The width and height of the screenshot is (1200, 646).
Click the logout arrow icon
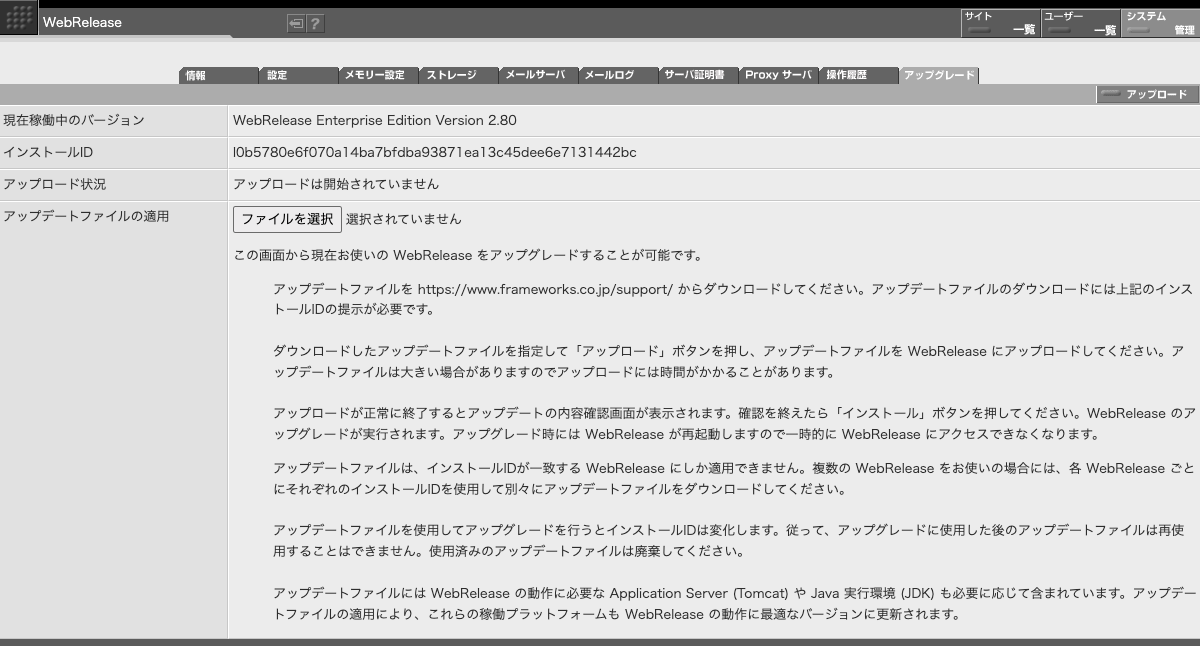296,24
